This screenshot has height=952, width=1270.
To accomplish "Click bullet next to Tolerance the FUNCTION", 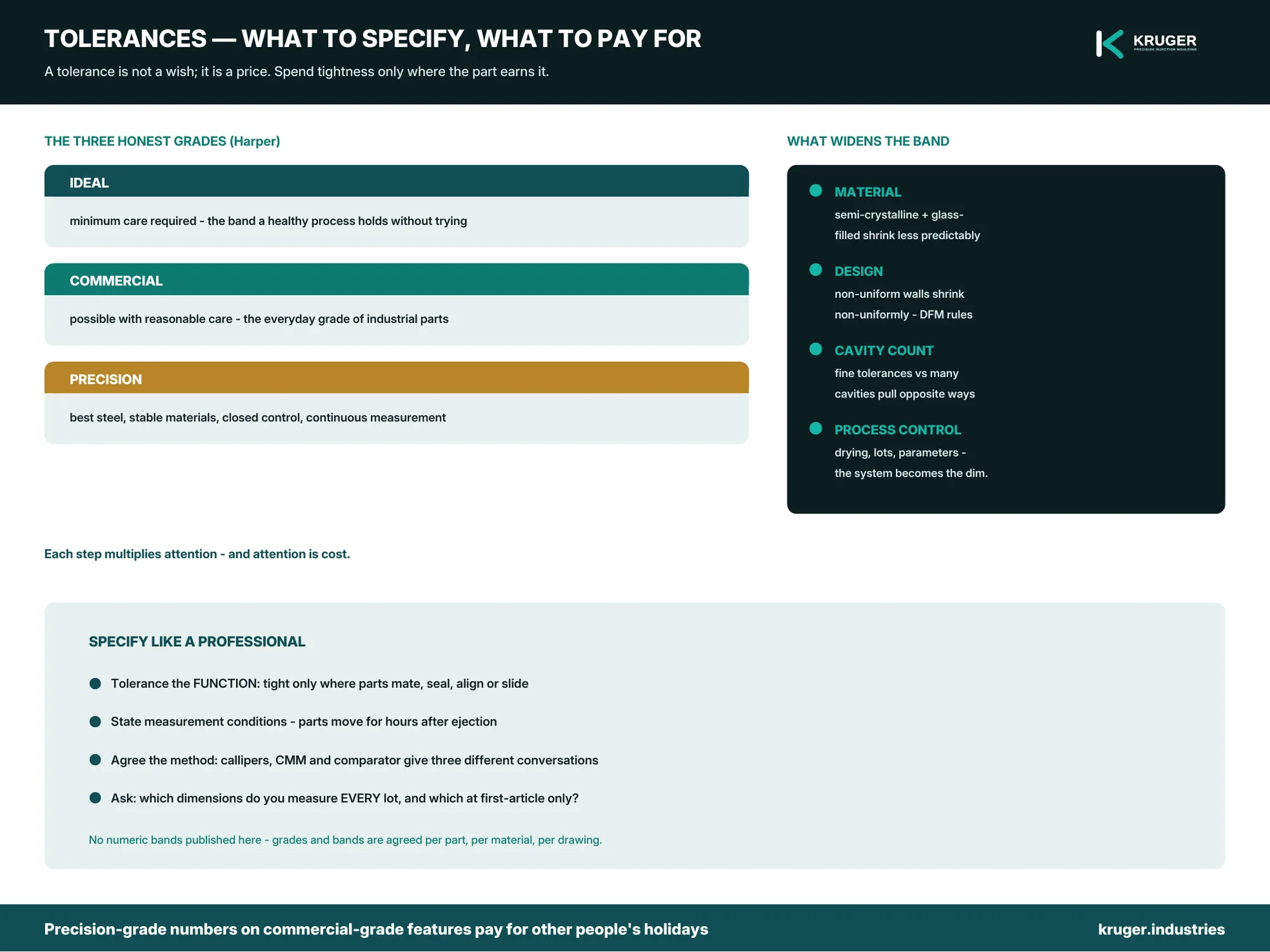I will tap(95, 684).
